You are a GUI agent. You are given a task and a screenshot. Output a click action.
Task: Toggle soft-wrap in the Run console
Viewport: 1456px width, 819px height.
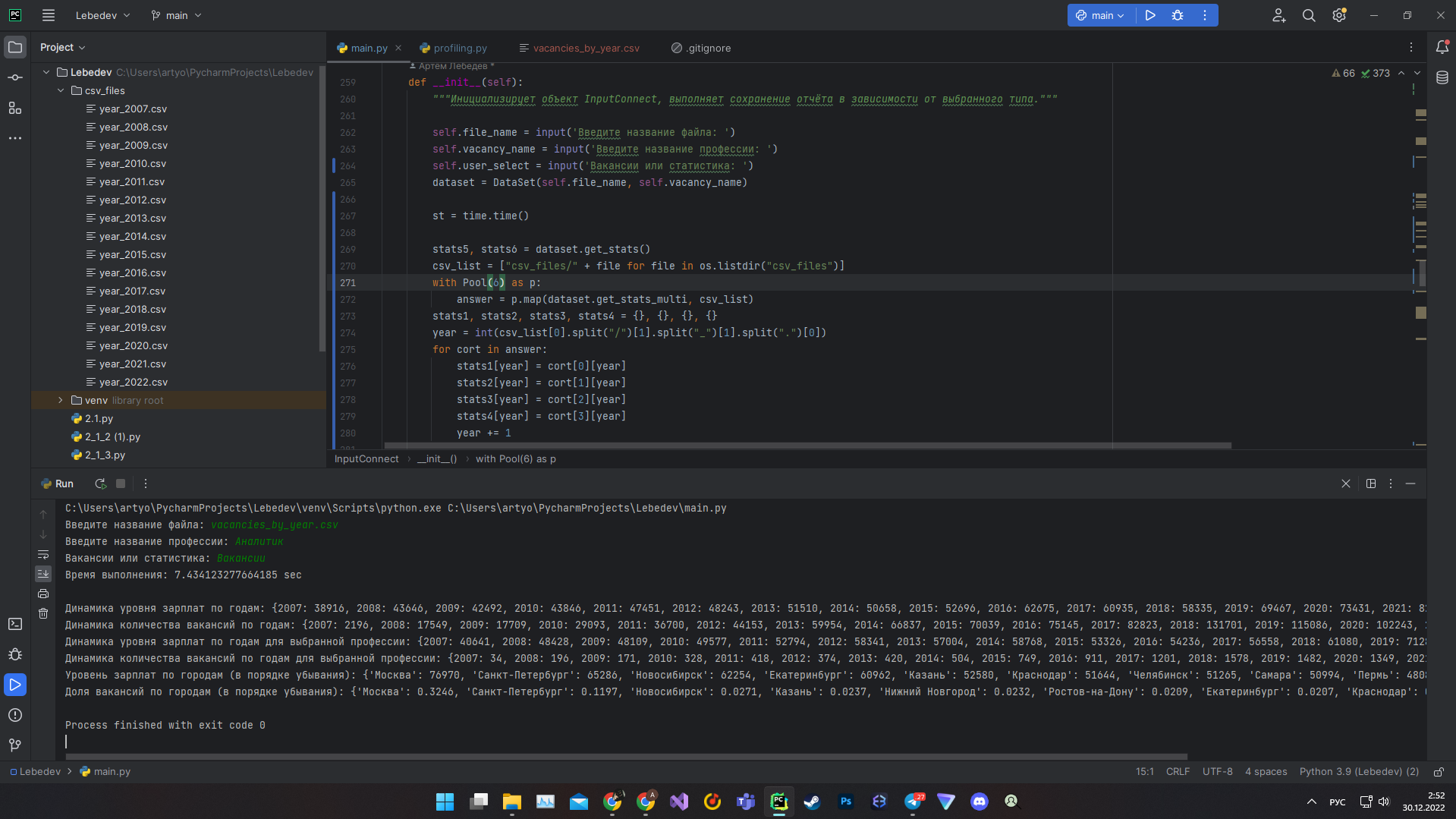43,555
